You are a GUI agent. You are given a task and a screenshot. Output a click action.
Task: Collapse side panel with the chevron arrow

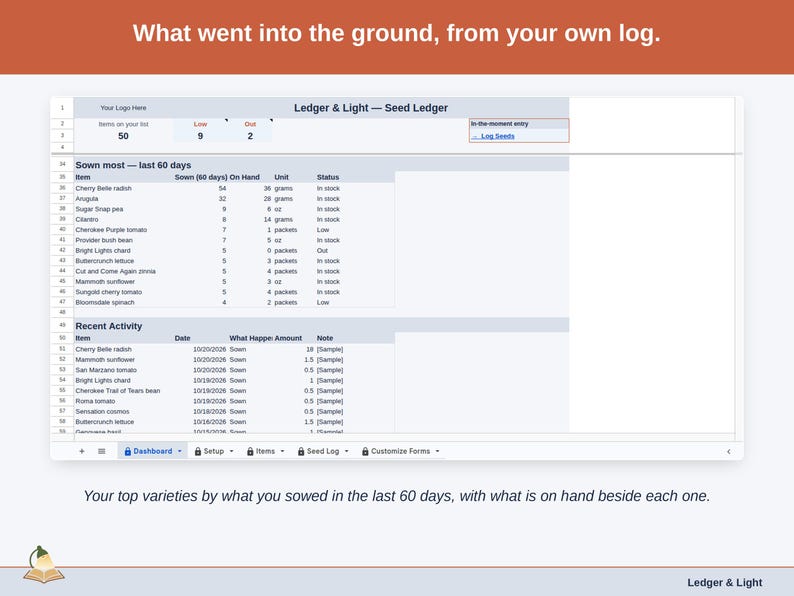coord(729,451)
